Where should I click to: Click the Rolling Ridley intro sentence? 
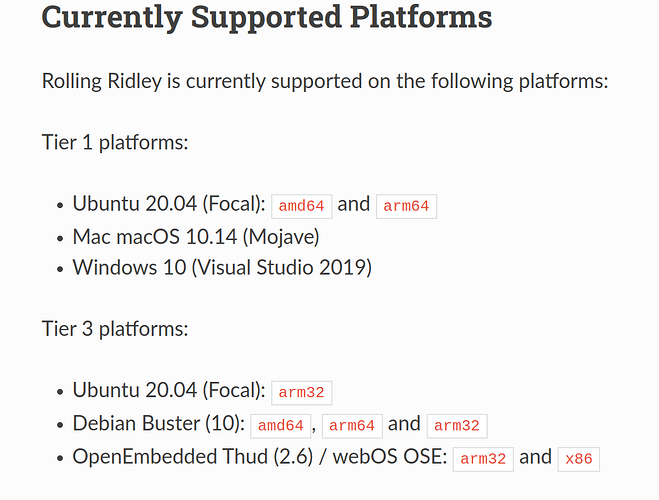[x=325, y=81]
